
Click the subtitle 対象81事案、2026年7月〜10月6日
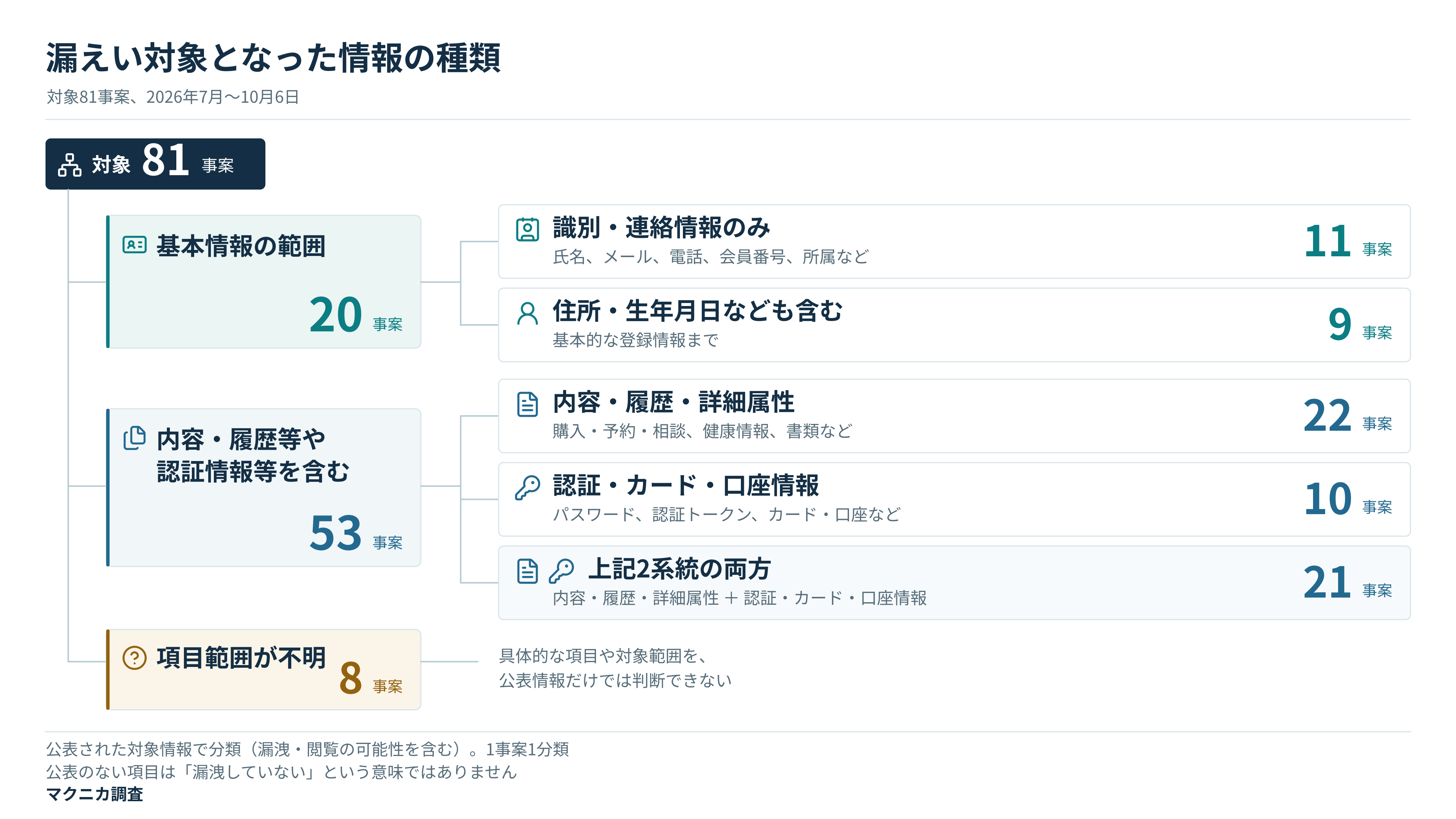[173, 97]
